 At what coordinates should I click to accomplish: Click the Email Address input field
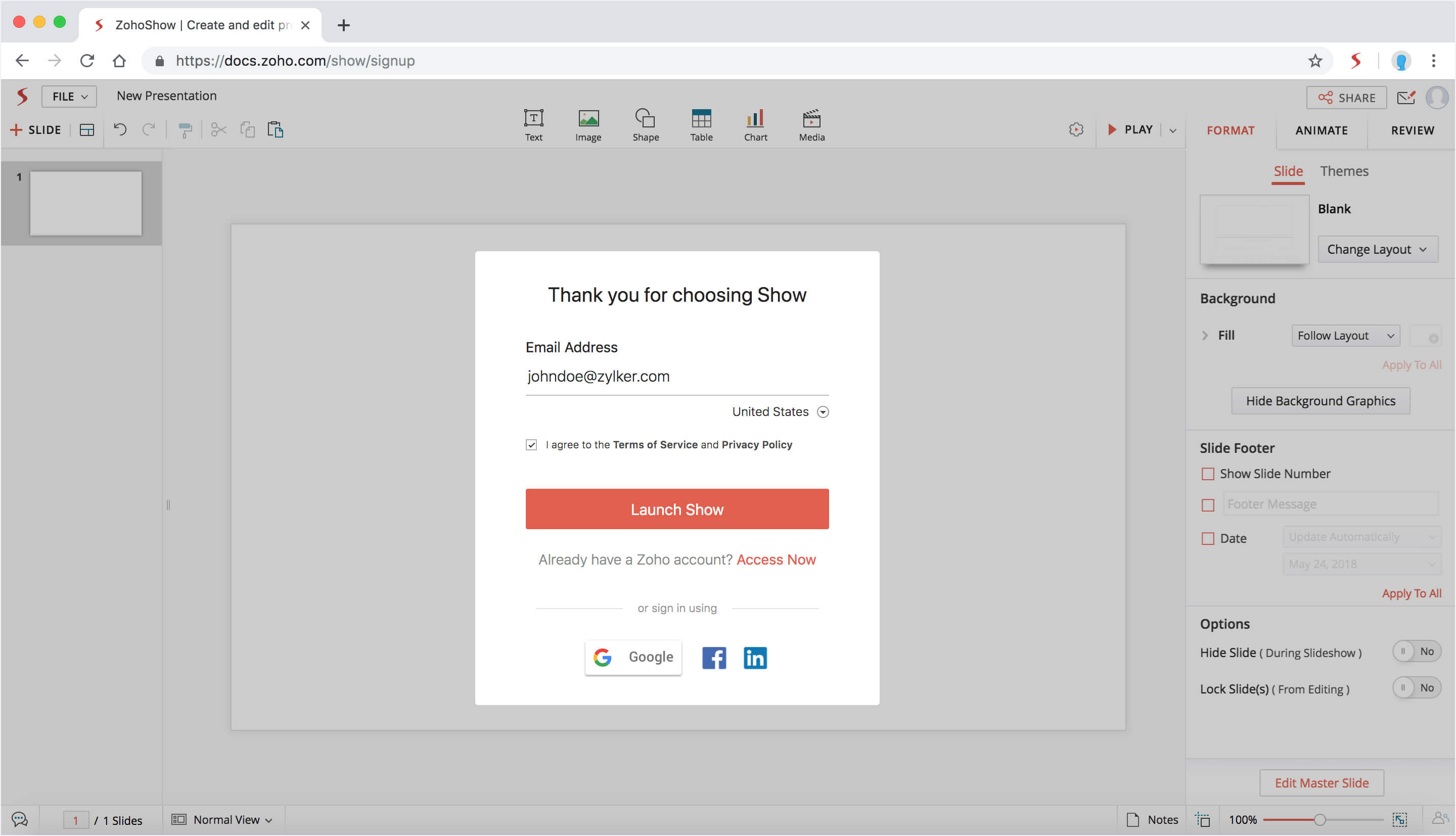pyautogui.click(x=676, y=377)
